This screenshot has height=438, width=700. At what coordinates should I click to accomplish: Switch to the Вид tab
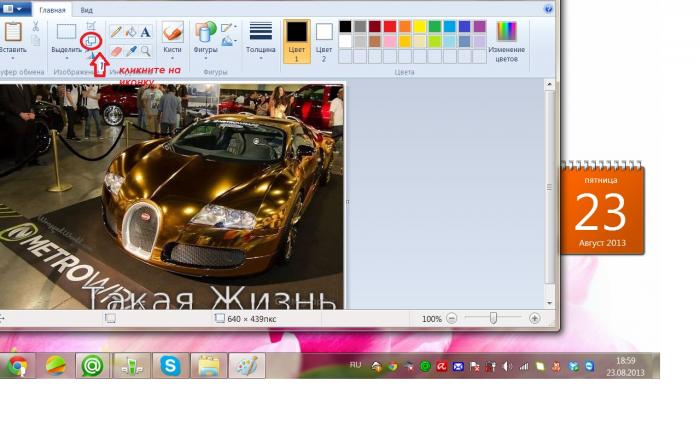coord(86,10)
